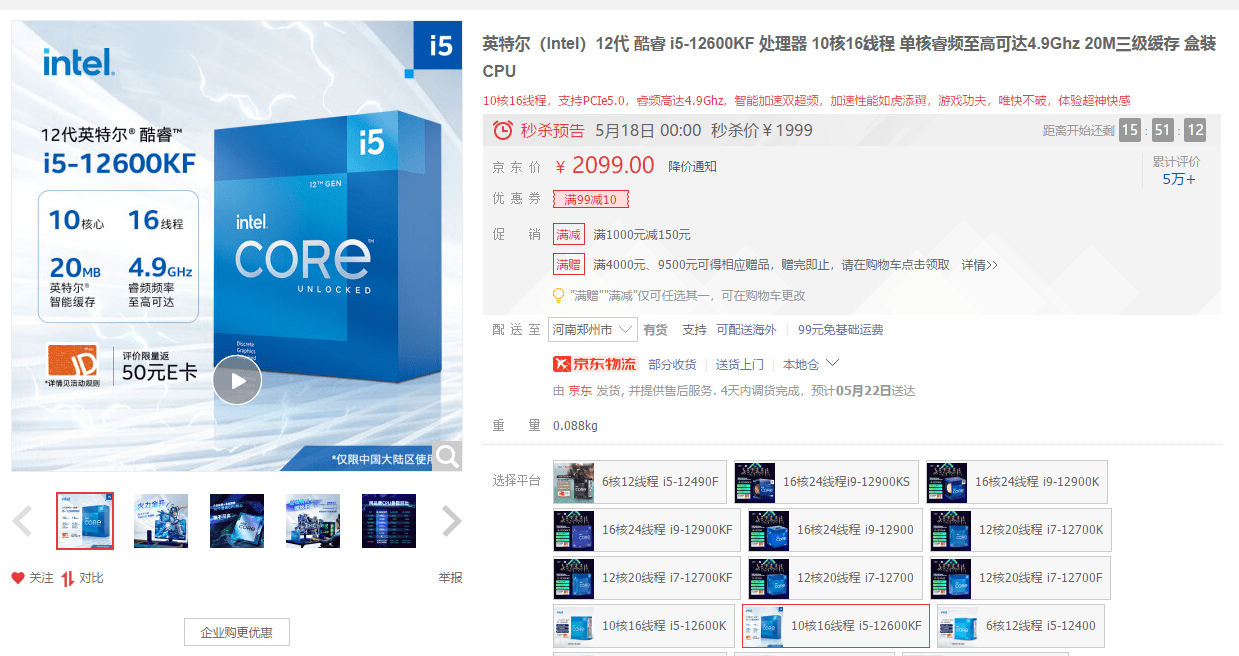The width and height of the screenshot is (1239, 656).
Task: Click the 企业购更优惠 button
Action: (237, 632)
